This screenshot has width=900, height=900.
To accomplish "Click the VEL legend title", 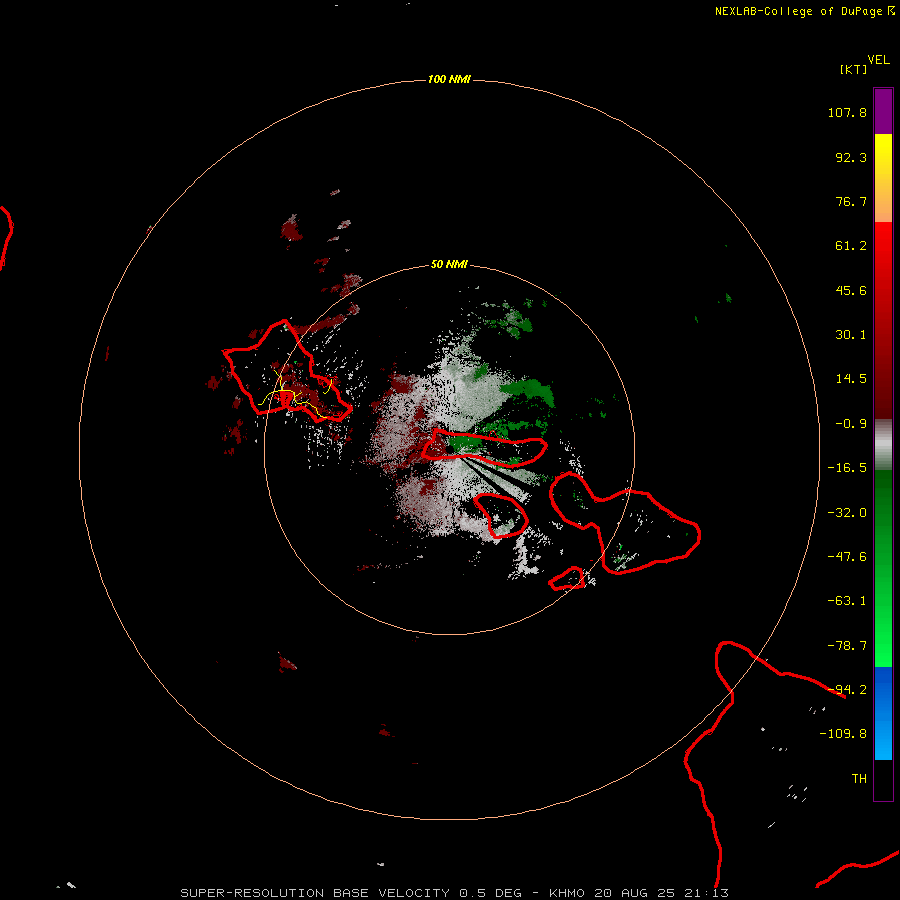I will tap(879, 60).
